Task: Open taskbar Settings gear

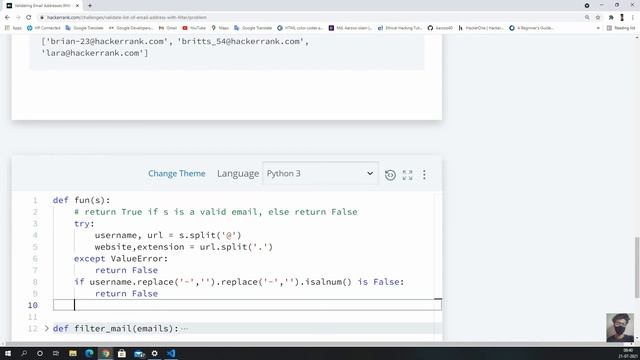Action: tap(155, 353)
